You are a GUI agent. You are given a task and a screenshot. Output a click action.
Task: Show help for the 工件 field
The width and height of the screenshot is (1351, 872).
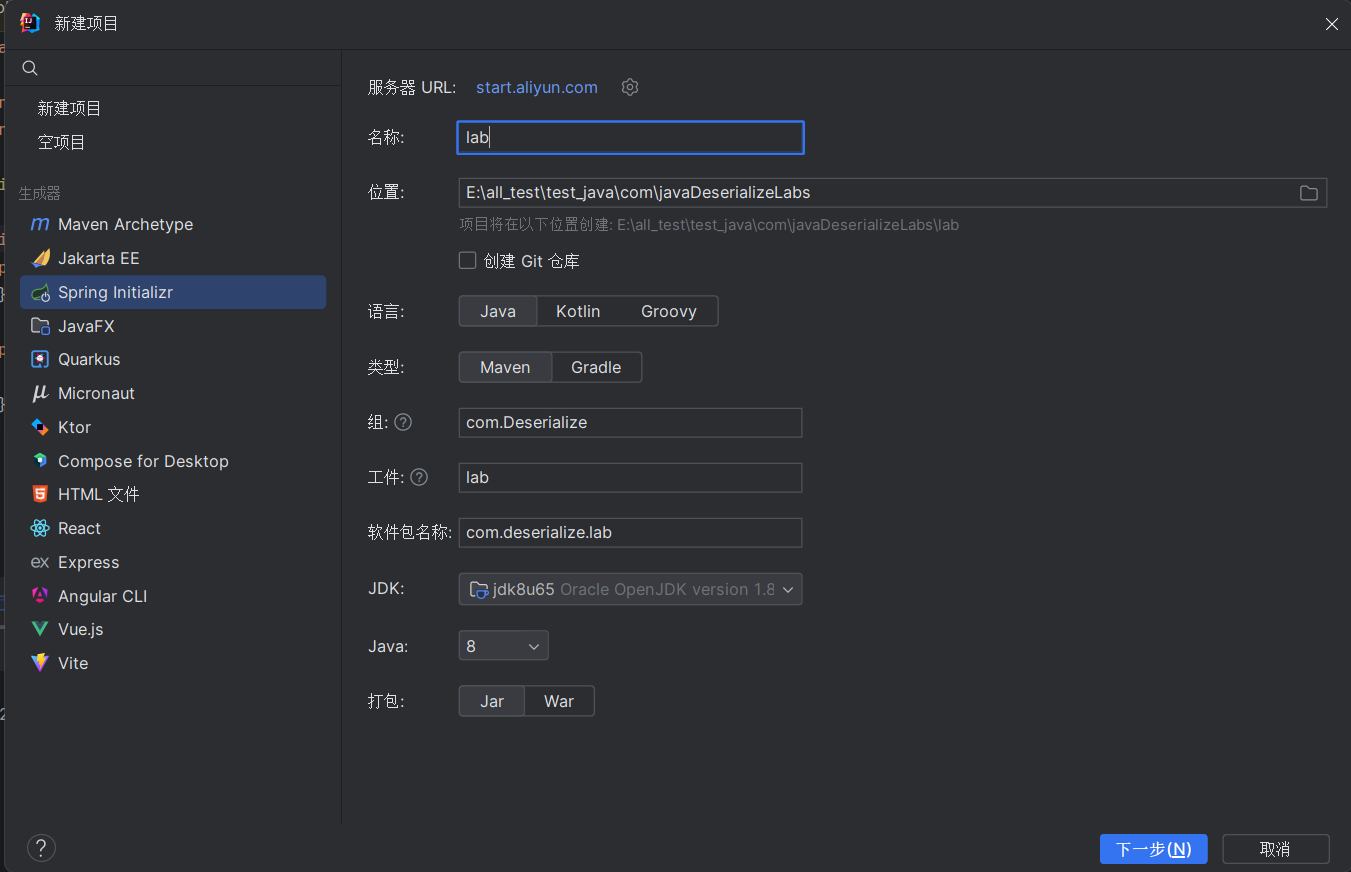coord(419,477)
